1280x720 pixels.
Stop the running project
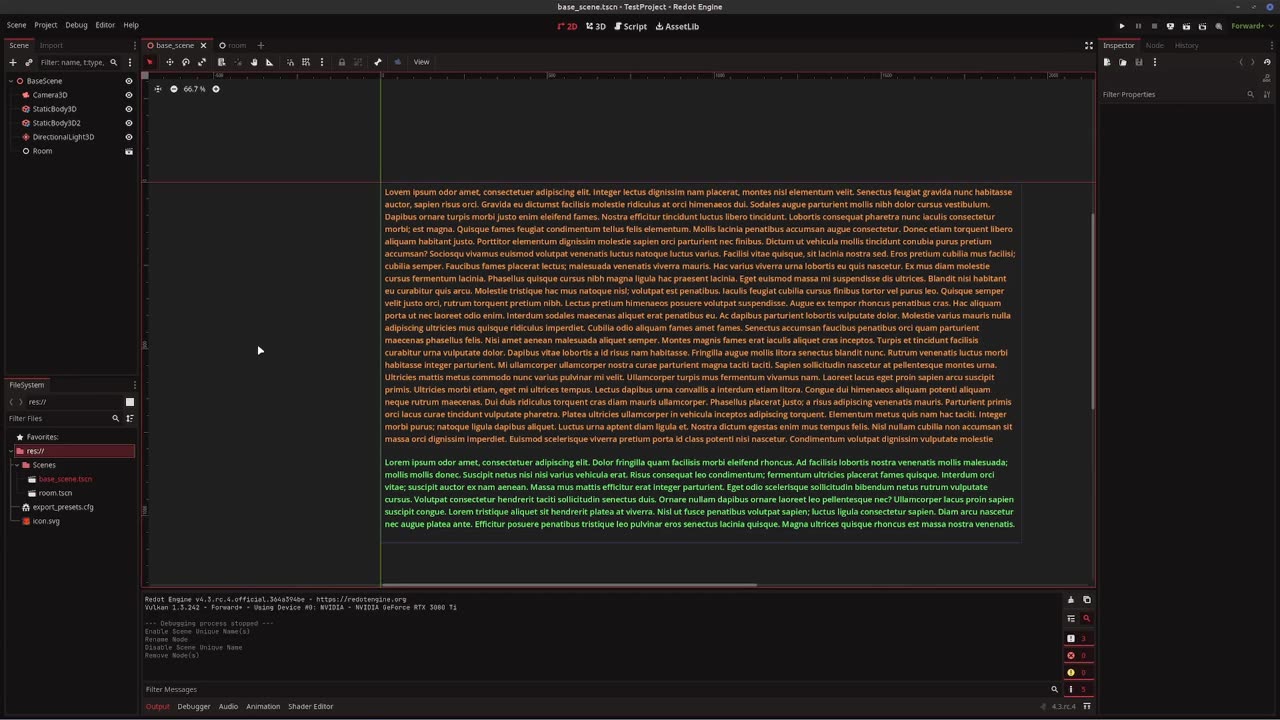[1154, 26]
